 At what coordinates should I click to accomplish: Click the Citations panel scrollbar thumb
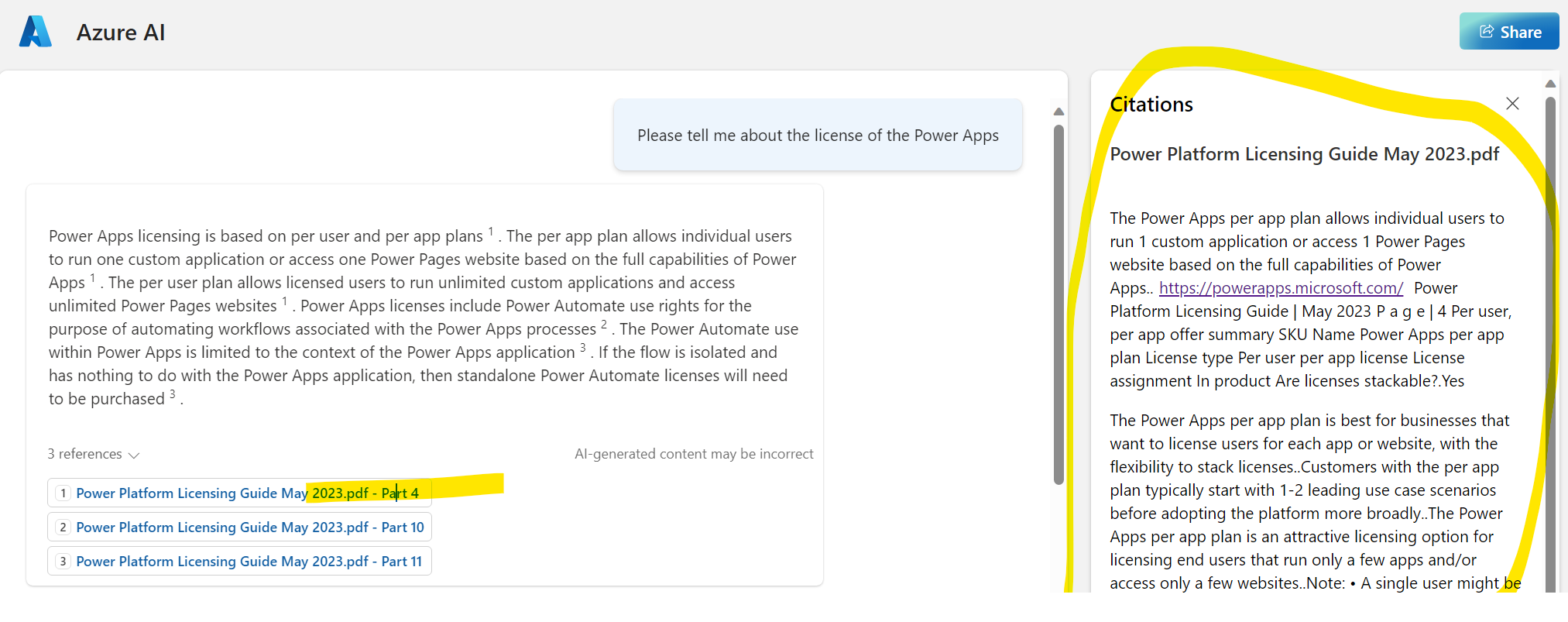click(x=1550, y=345)
